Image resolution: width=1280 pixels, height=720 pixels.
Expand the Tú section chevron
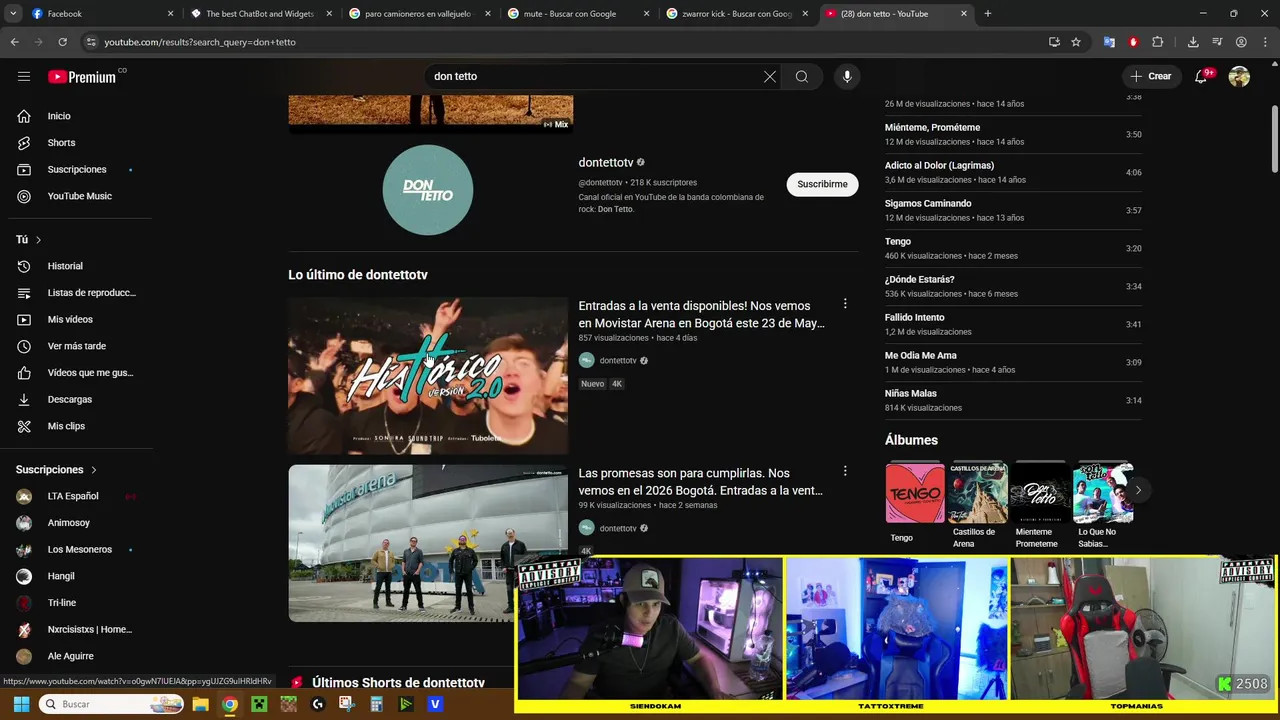pyautogui.click(x=39, y=240)
